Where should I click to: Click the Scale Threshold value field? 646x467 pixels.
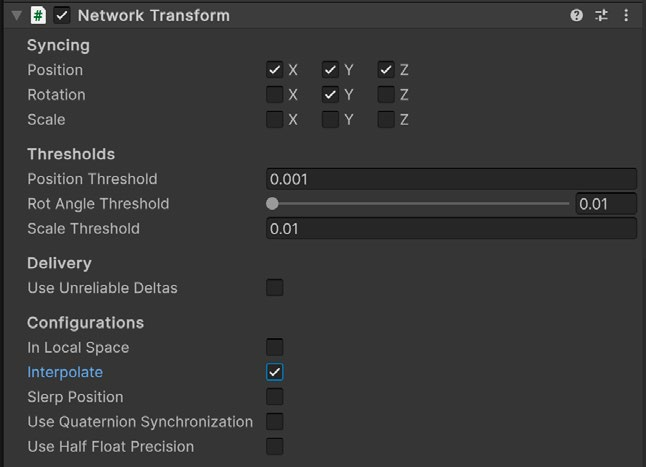pos(452,229)
